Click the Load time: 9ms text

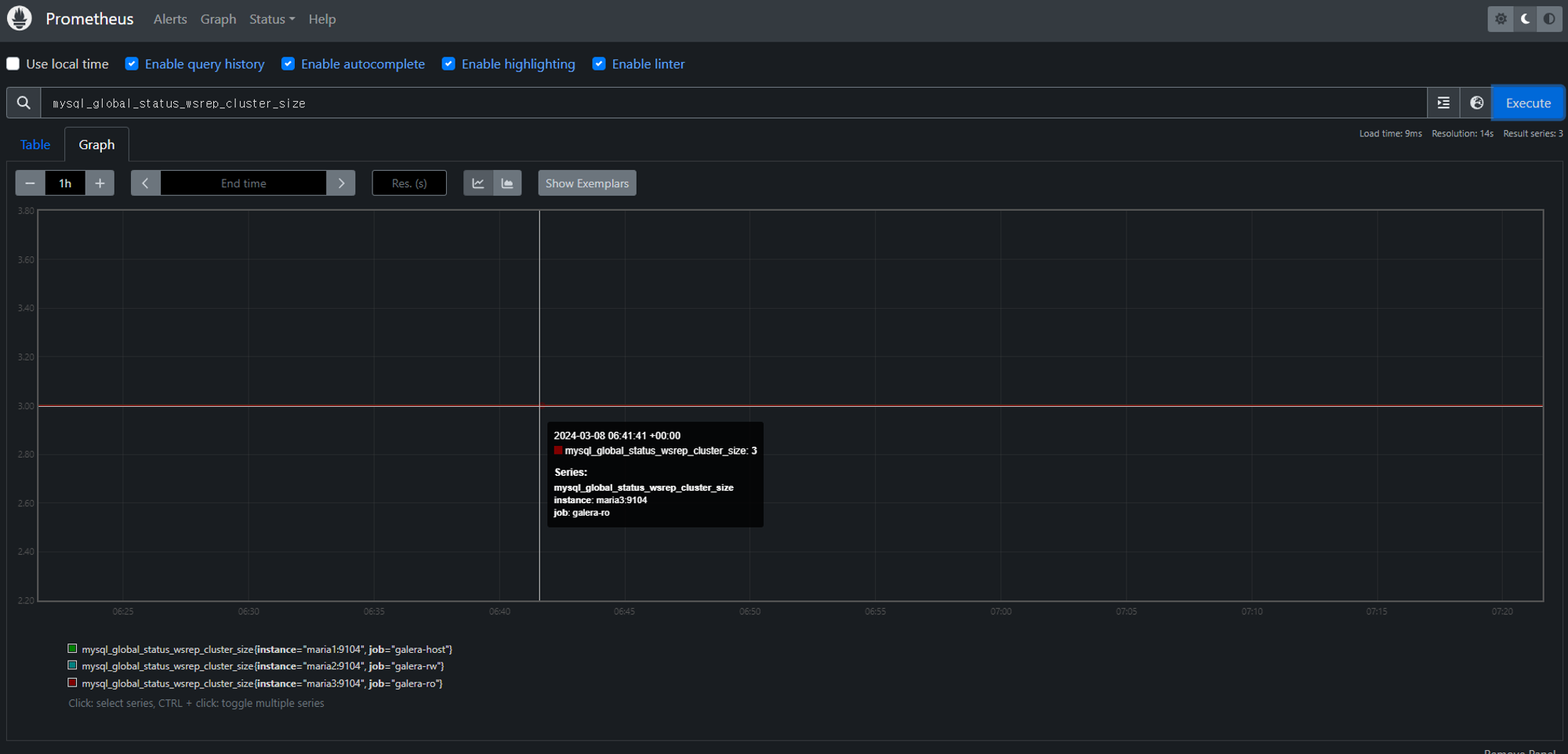coord(1390,133)
